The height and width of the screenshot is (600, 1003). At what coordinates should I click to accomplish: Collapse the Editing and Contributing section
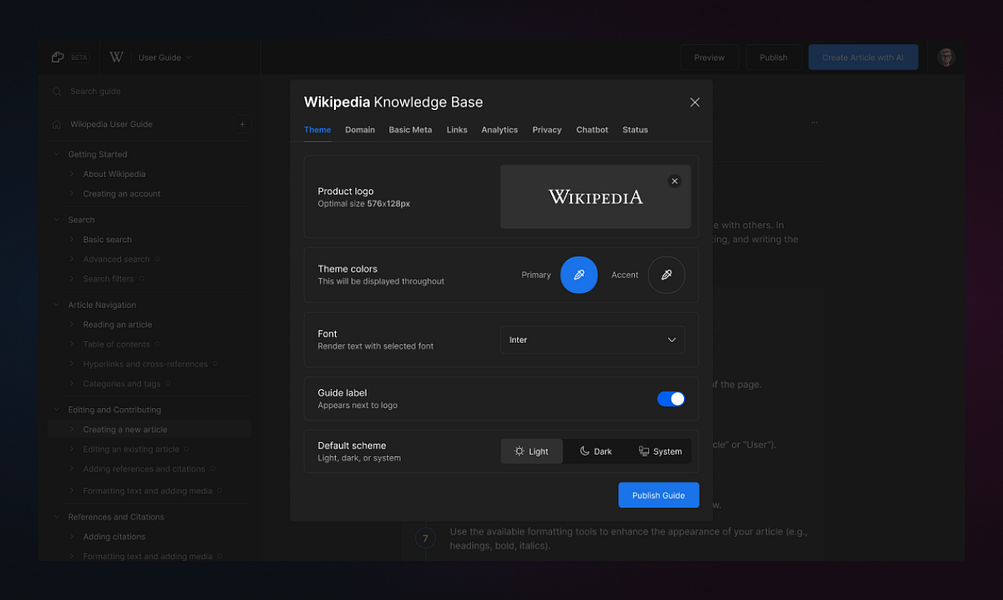(x=56, y=409)
